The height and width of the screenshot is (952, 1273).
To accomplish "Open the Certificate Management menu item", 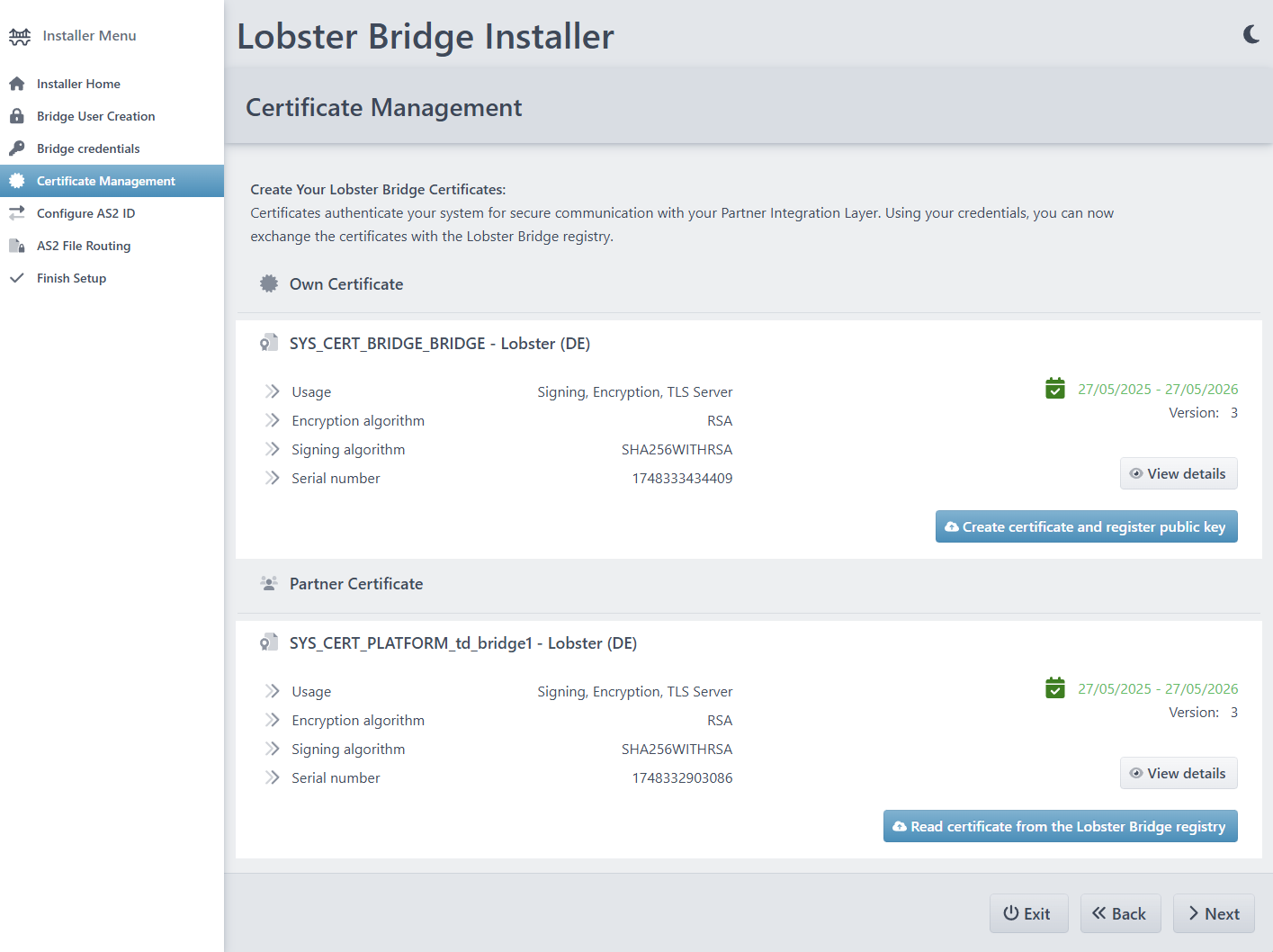I will pos(105,181).
